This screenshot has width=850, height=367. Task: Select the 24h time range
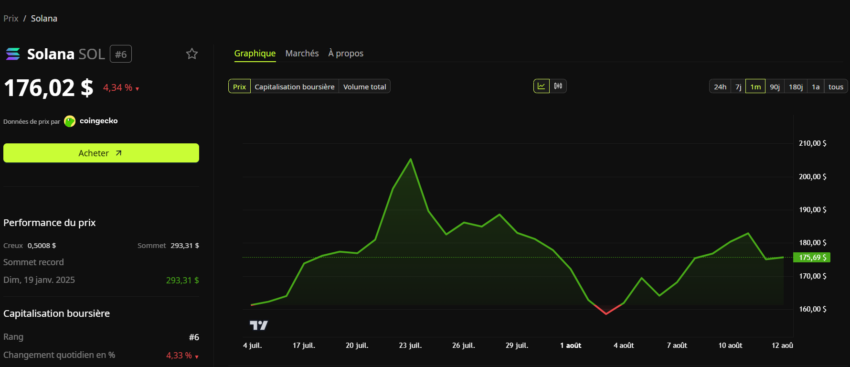click(x=720, y=87)
